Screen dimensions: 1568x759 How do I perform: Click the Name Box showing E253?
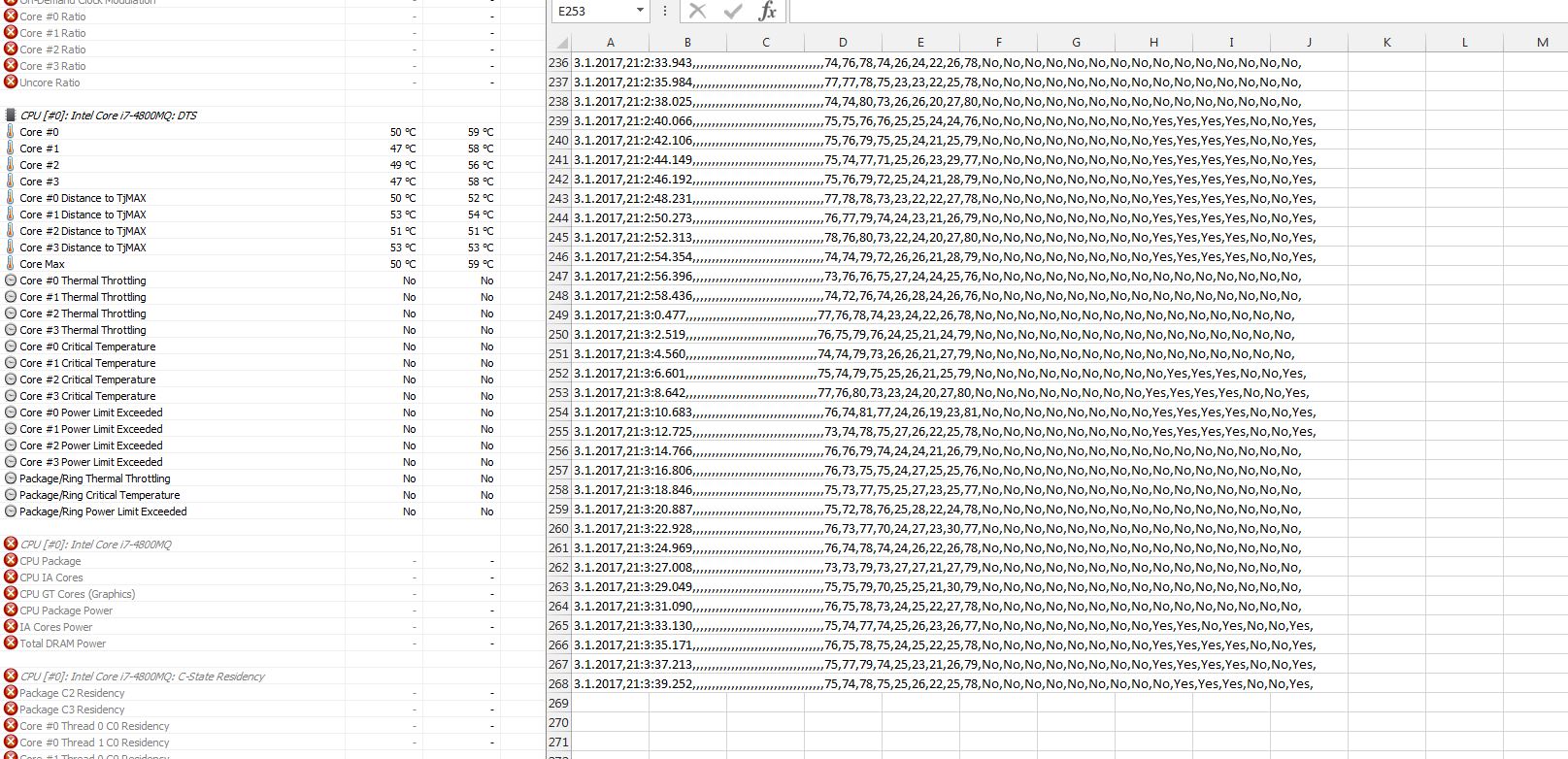pos(592,11)
